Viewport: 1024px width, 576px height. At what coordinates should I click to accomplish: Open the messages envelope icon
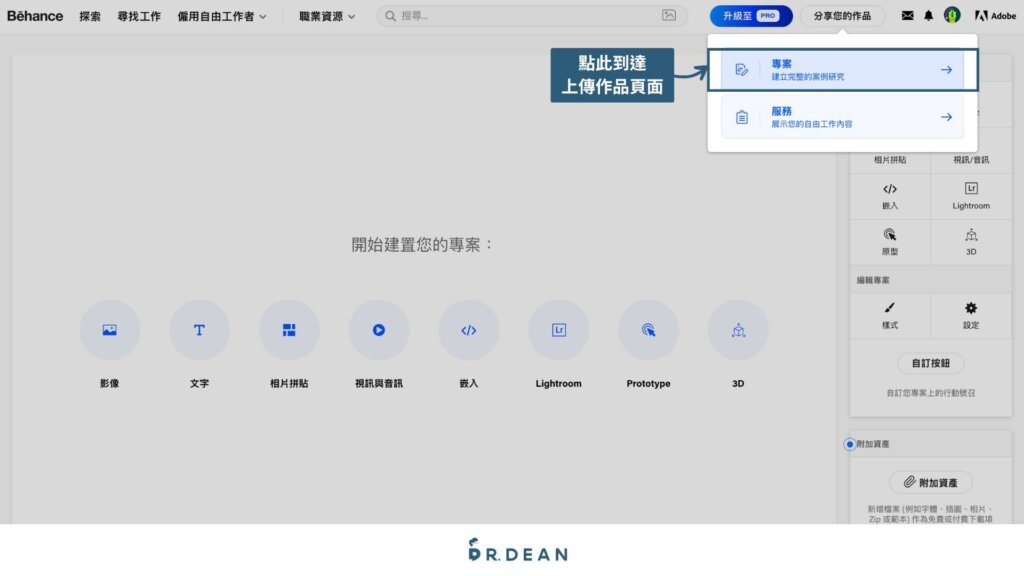pos(907,15)
